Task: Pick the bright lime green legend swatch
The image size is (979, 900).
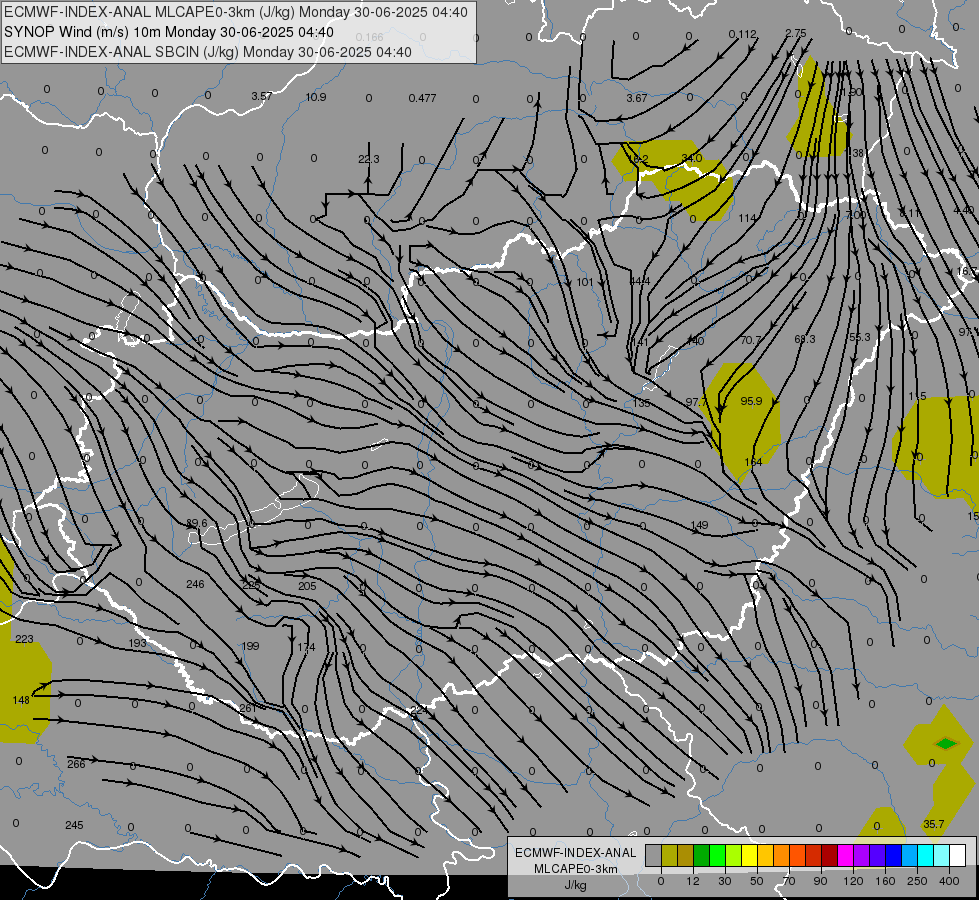Action: (x=717, y=855)
